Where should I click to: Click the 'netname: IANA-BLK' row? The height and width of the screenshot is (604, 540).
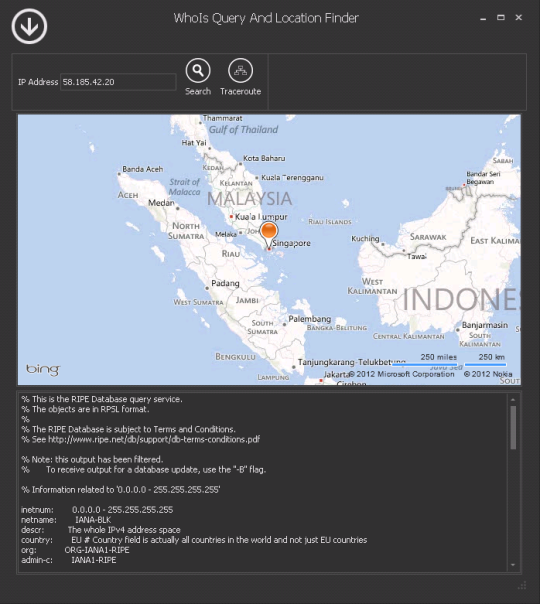(x=66, y=520)
